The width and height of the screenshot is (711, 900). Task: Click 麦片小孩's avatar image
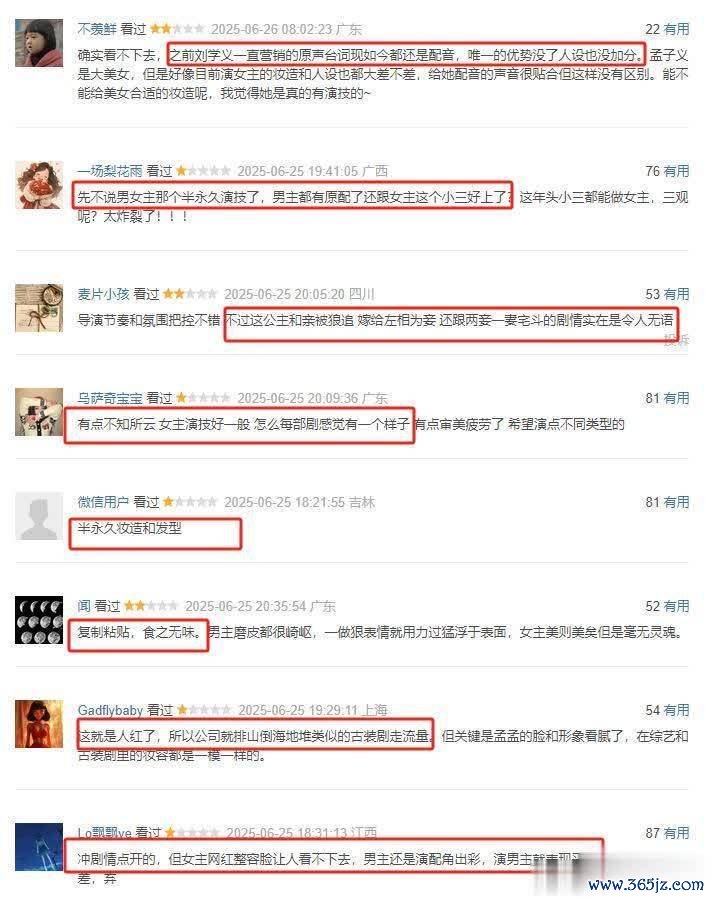(39, 308)
